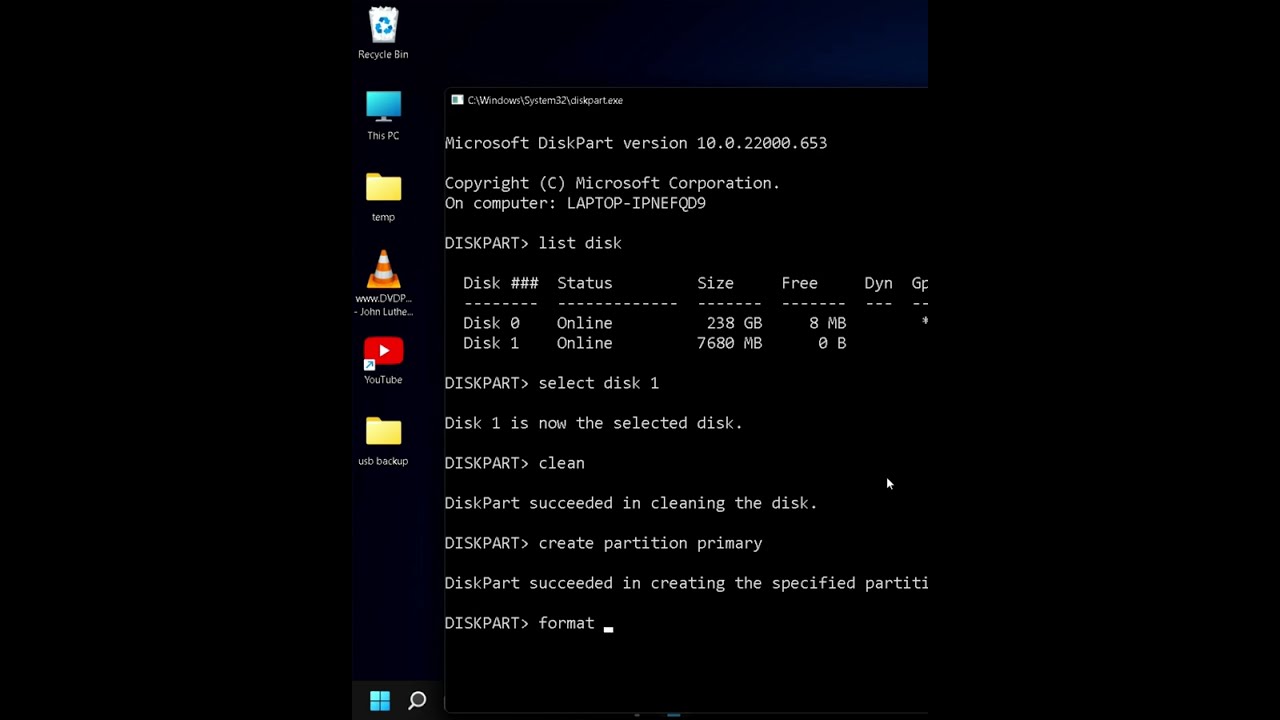Screen dimensions: 1280x720
Task: Click 'Disk 1 is now the selected disk.'
Action: pos(594,423)
